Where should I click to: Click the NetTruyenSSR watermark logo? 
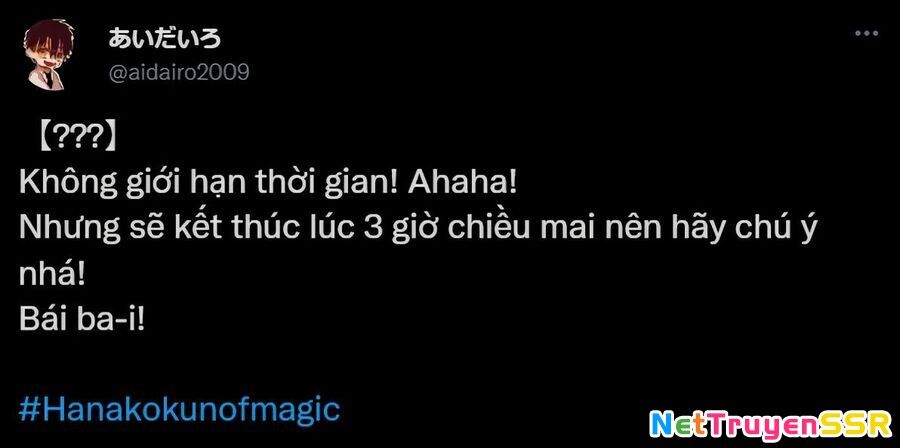(x=771, y=425)
